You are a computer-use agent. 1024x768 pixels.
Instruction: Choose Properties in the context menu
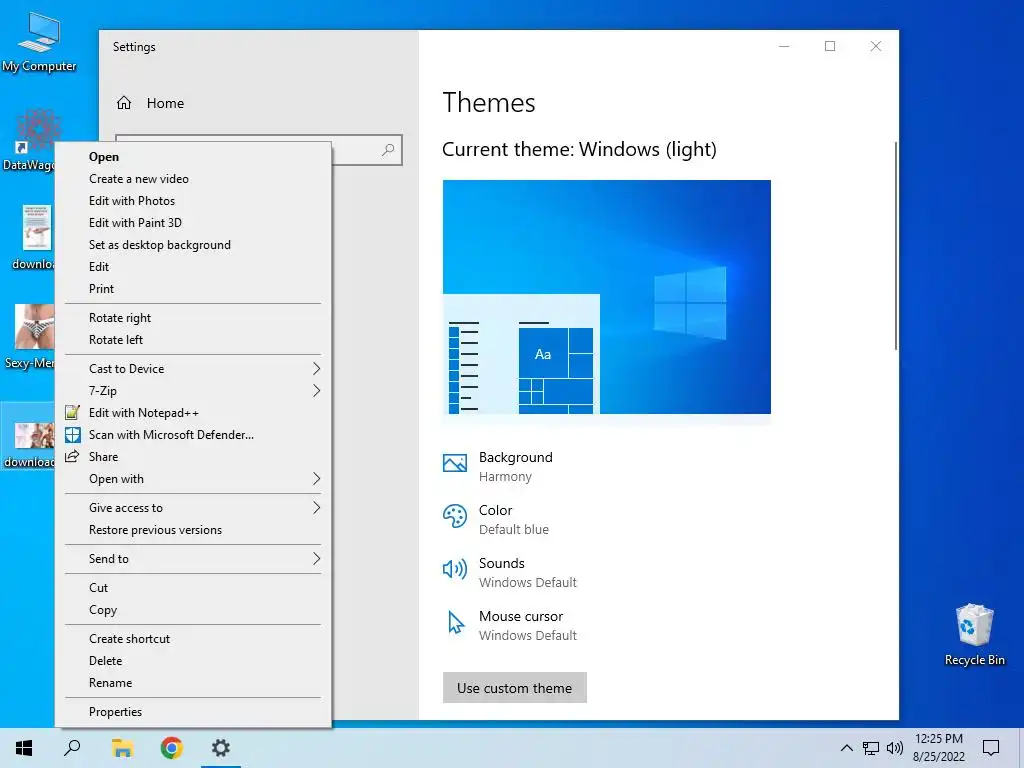[193, 712]
